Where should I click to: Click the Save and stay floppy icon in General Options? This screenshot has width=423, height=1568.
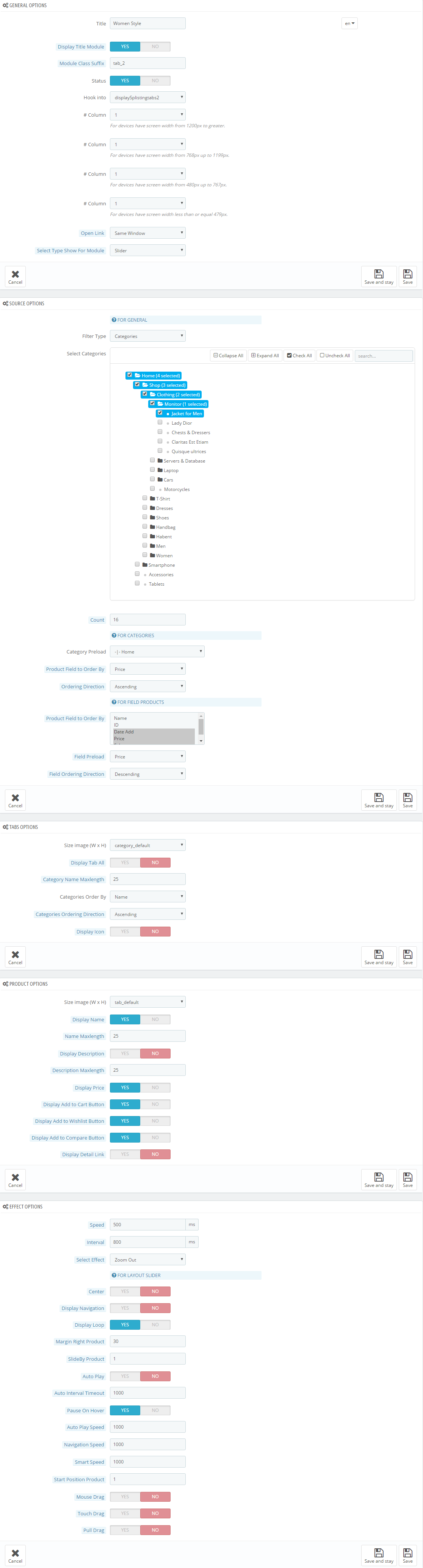[x=379, y=274]
